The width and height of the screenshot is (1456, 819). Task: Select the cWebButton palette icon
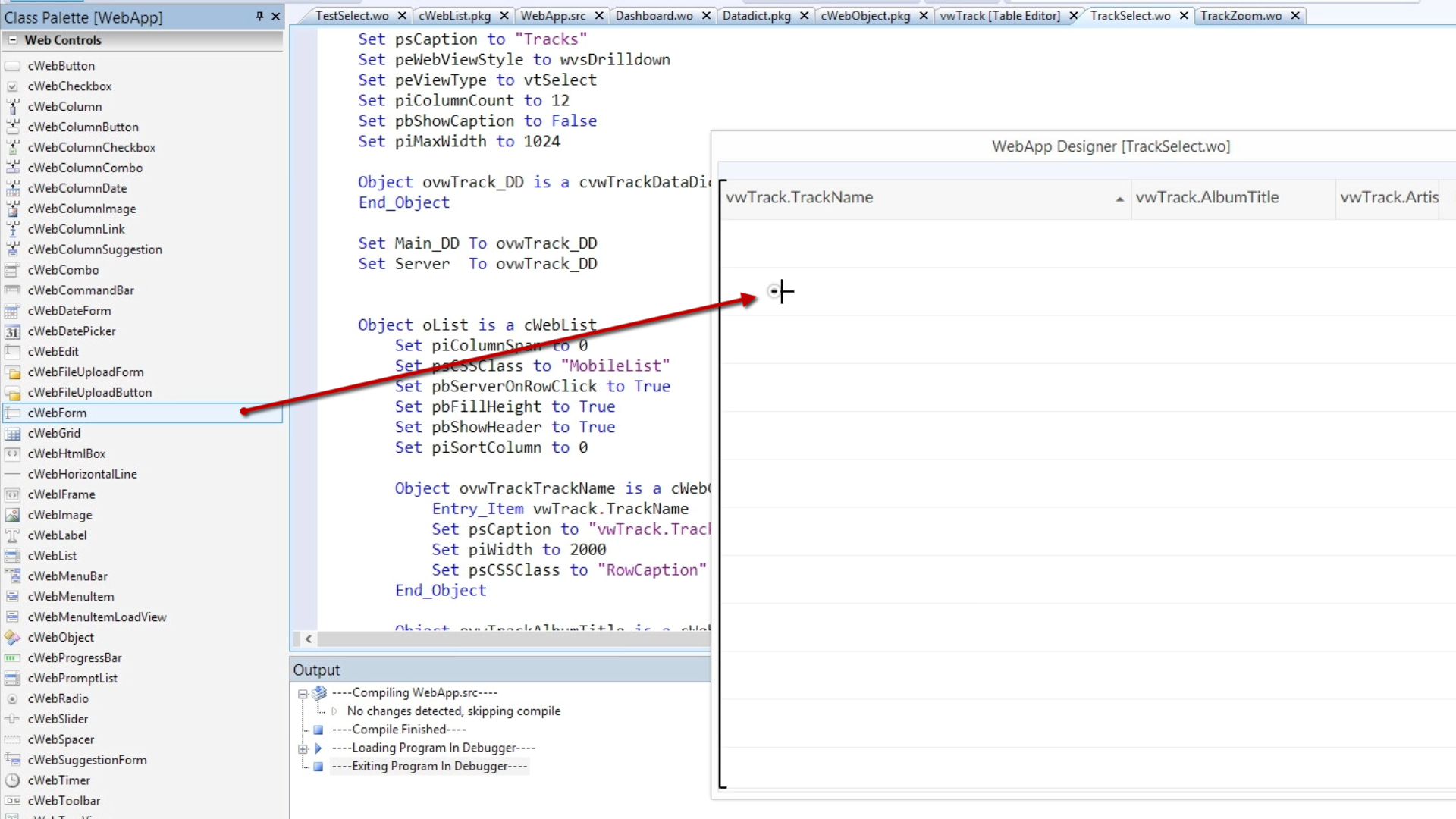[x=13, y=66]
